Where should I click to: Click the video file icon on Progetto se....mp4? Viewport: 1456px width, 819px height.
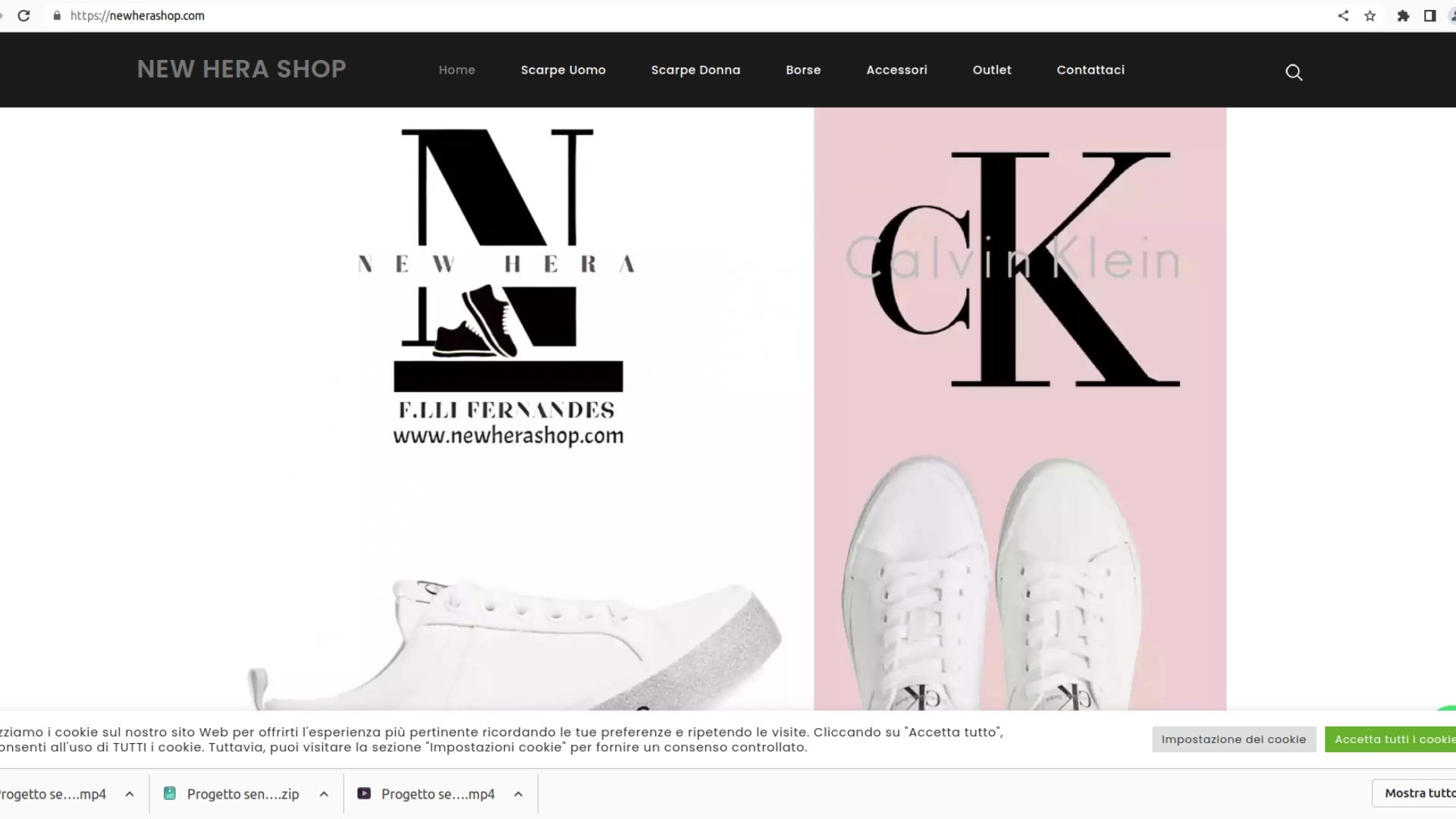[x=365, y=793]
